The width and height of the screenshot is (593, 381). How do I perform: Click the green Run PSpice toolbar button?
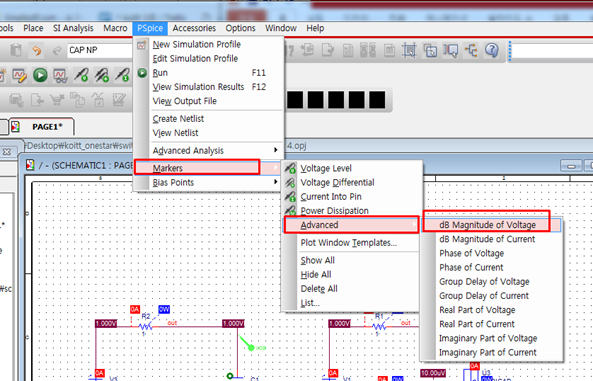coord(40,75)
